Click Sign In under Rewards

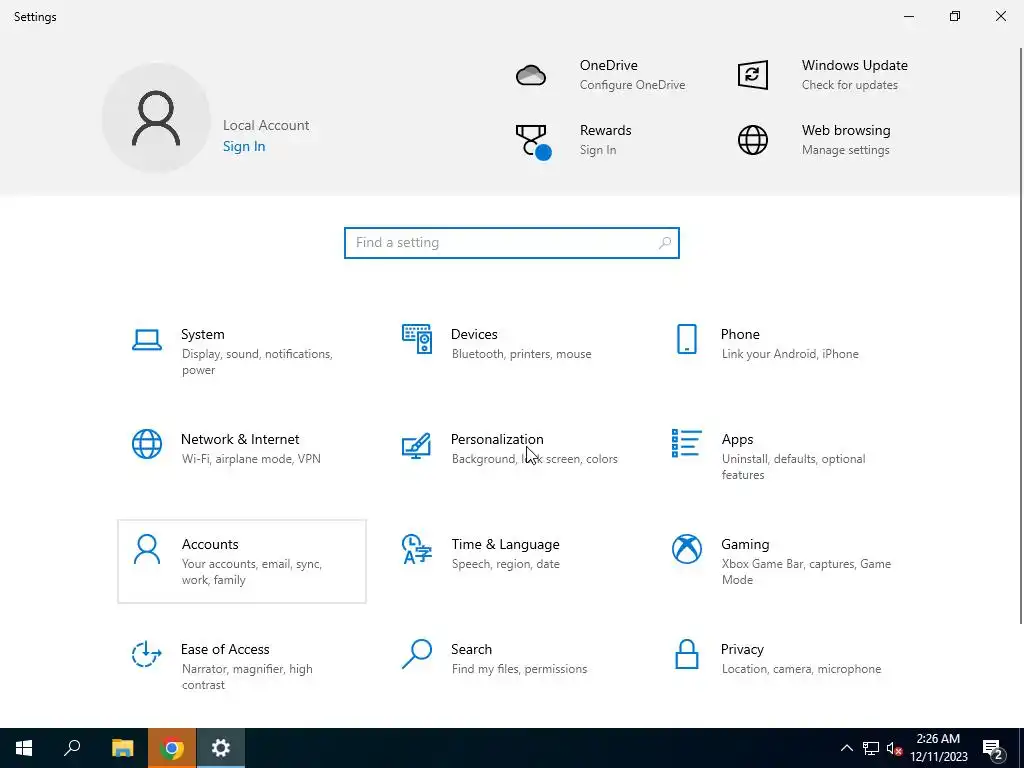point(598,150)
